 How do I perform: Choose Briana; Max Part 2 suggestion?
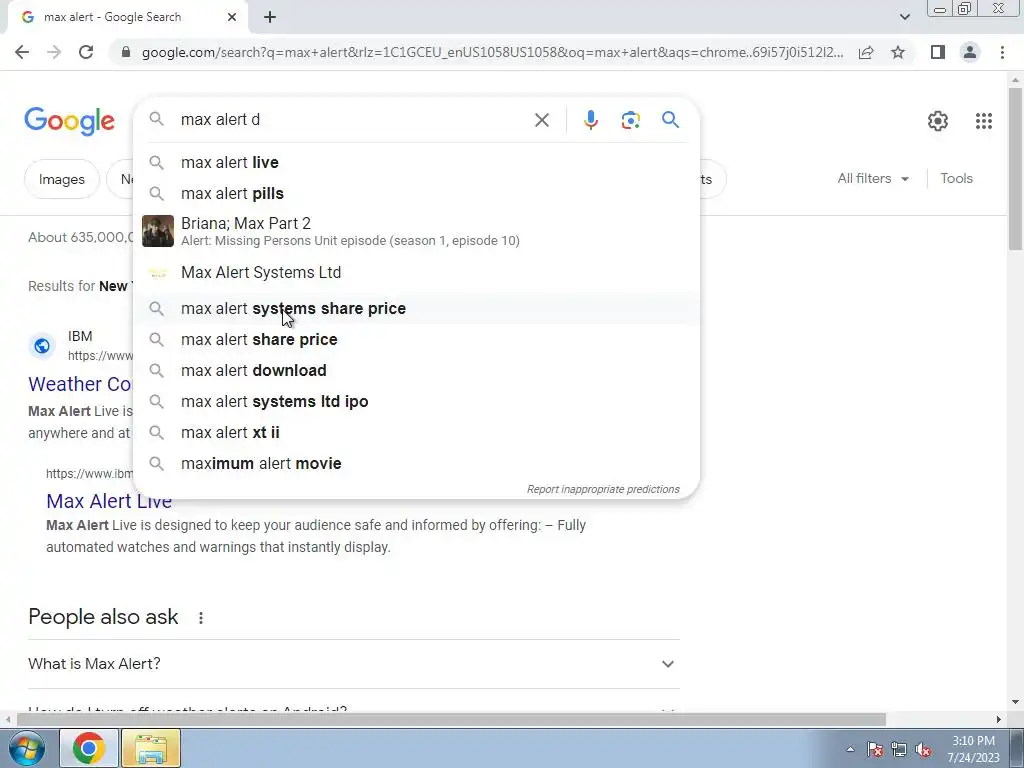pos(416,231)
